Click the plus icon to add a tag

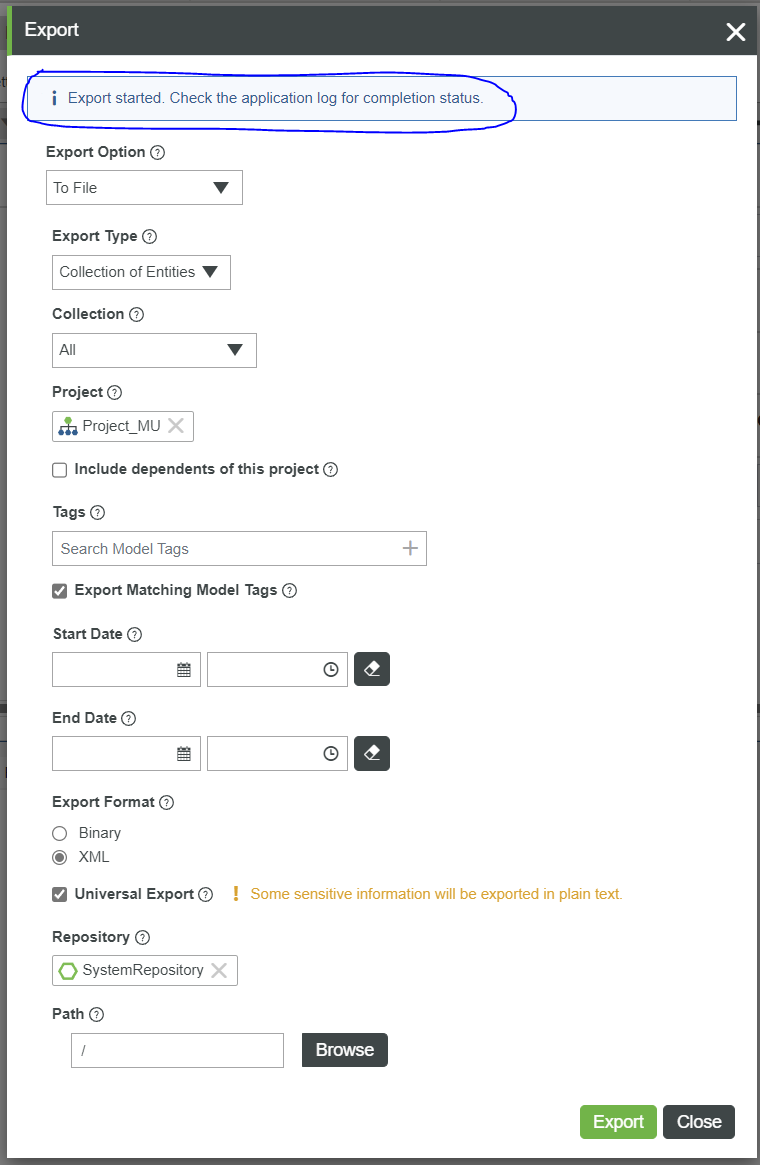click(x=410, y=548)
